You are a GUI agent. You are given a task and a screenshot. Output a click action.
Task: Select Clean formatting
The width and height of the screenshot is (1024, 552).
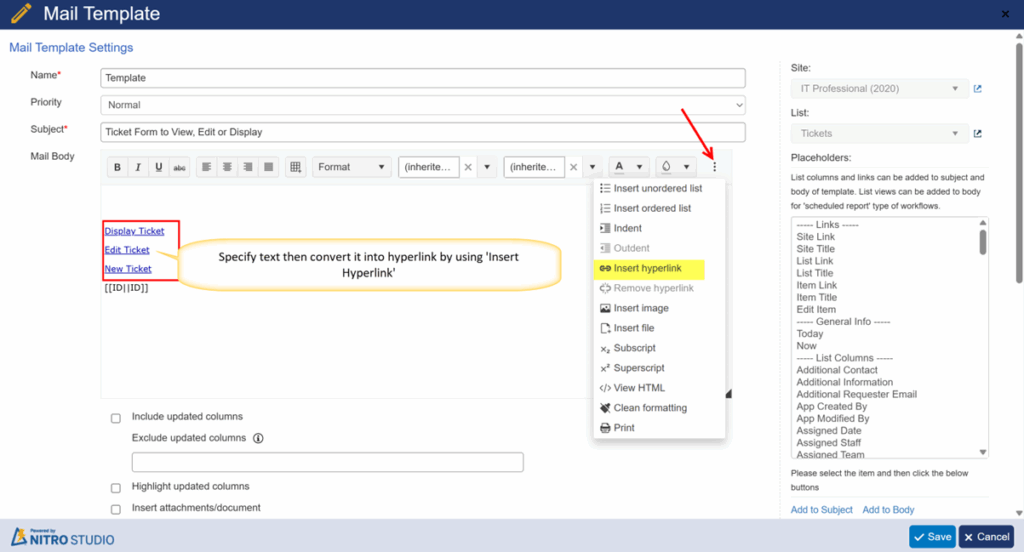click(x=659, y=408)
